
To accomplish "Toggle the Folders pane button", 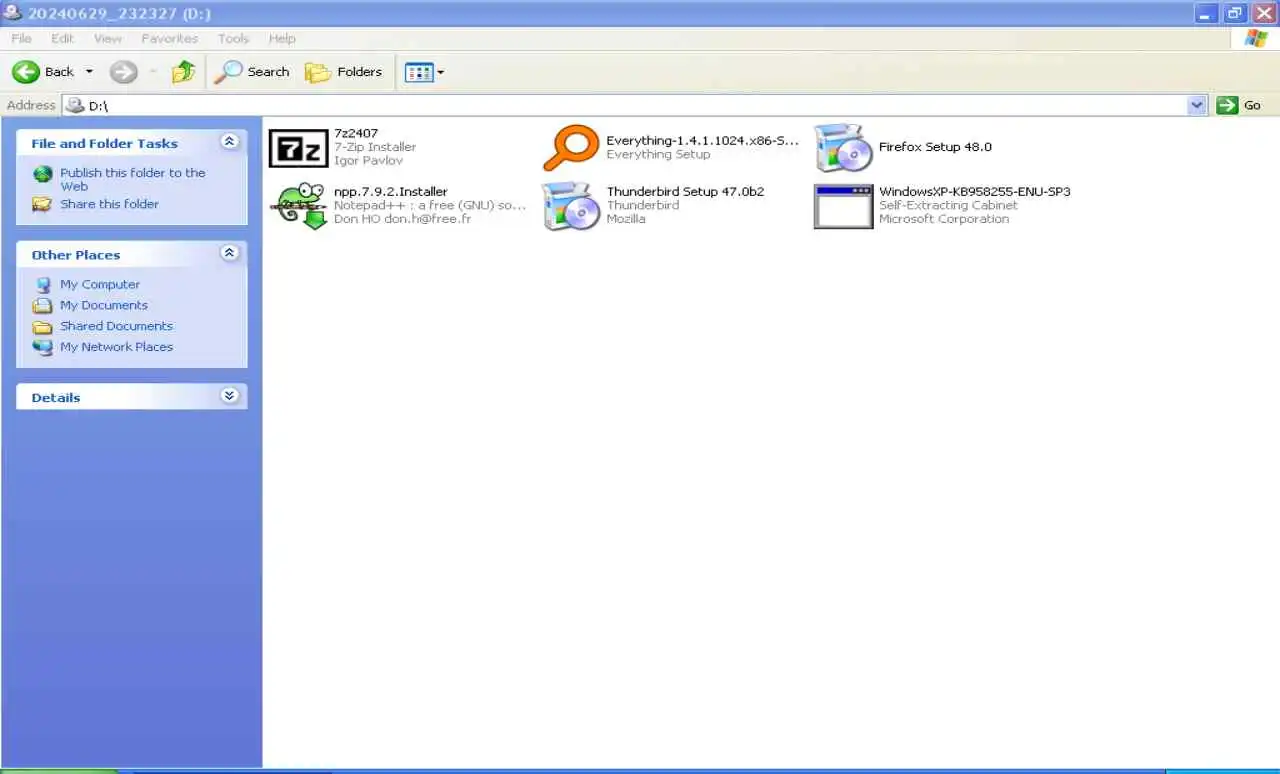I will tap(344, 72).
